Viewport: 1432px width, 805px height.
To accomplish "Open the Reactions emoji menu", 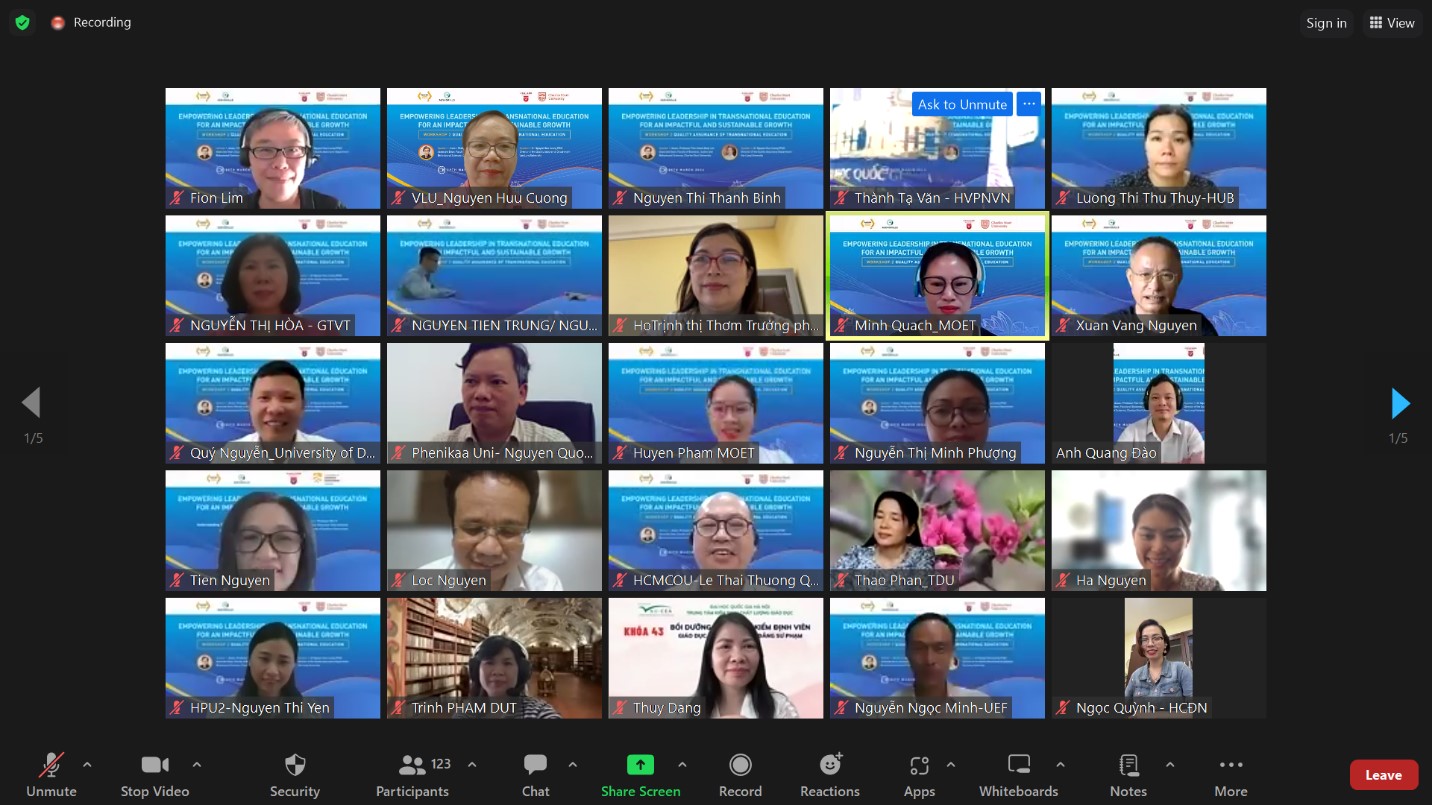I will coord(829,774).
